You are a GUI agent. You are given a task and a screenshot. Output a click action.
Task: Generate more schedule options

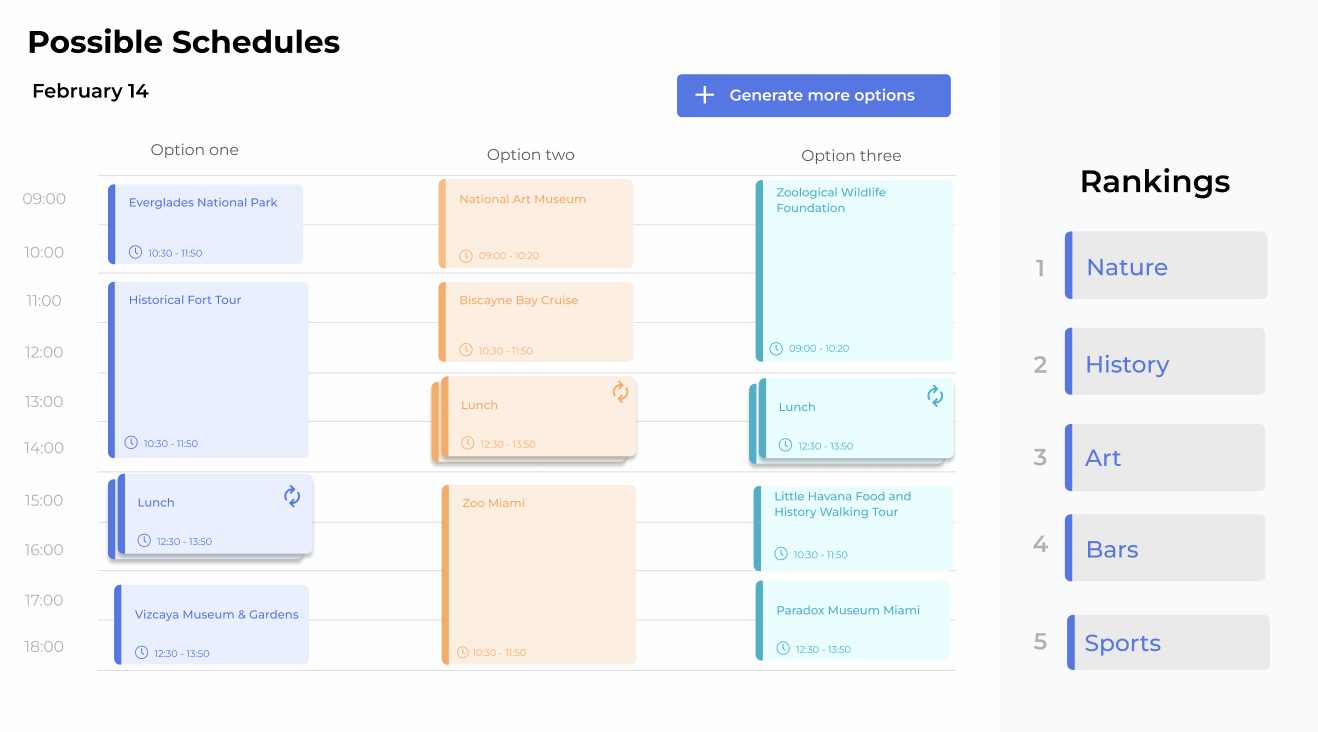813,95
